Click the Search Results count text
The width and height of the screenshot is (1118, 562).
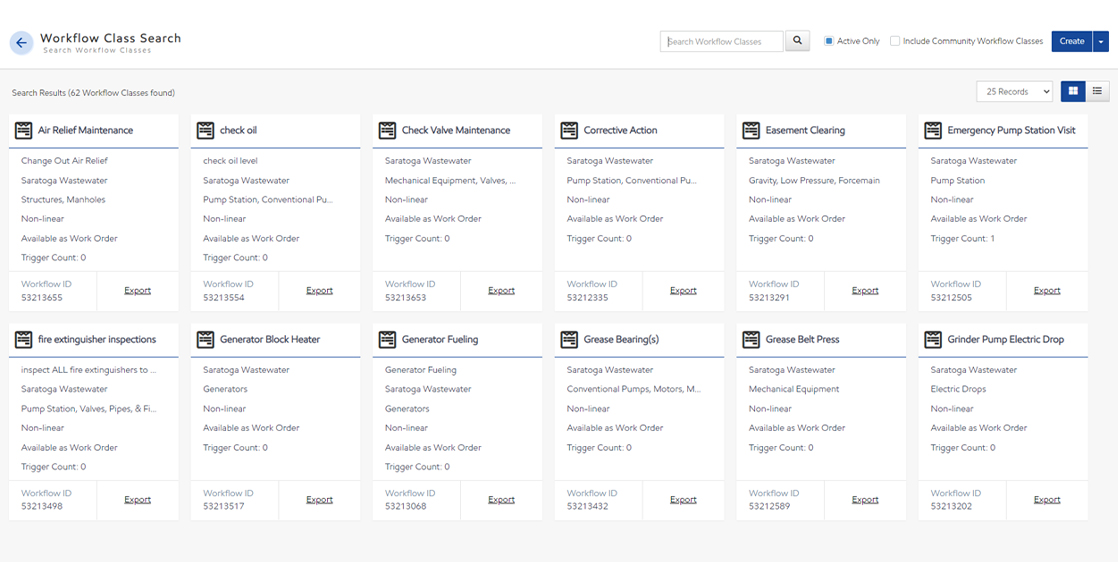(x=93, y=93)
